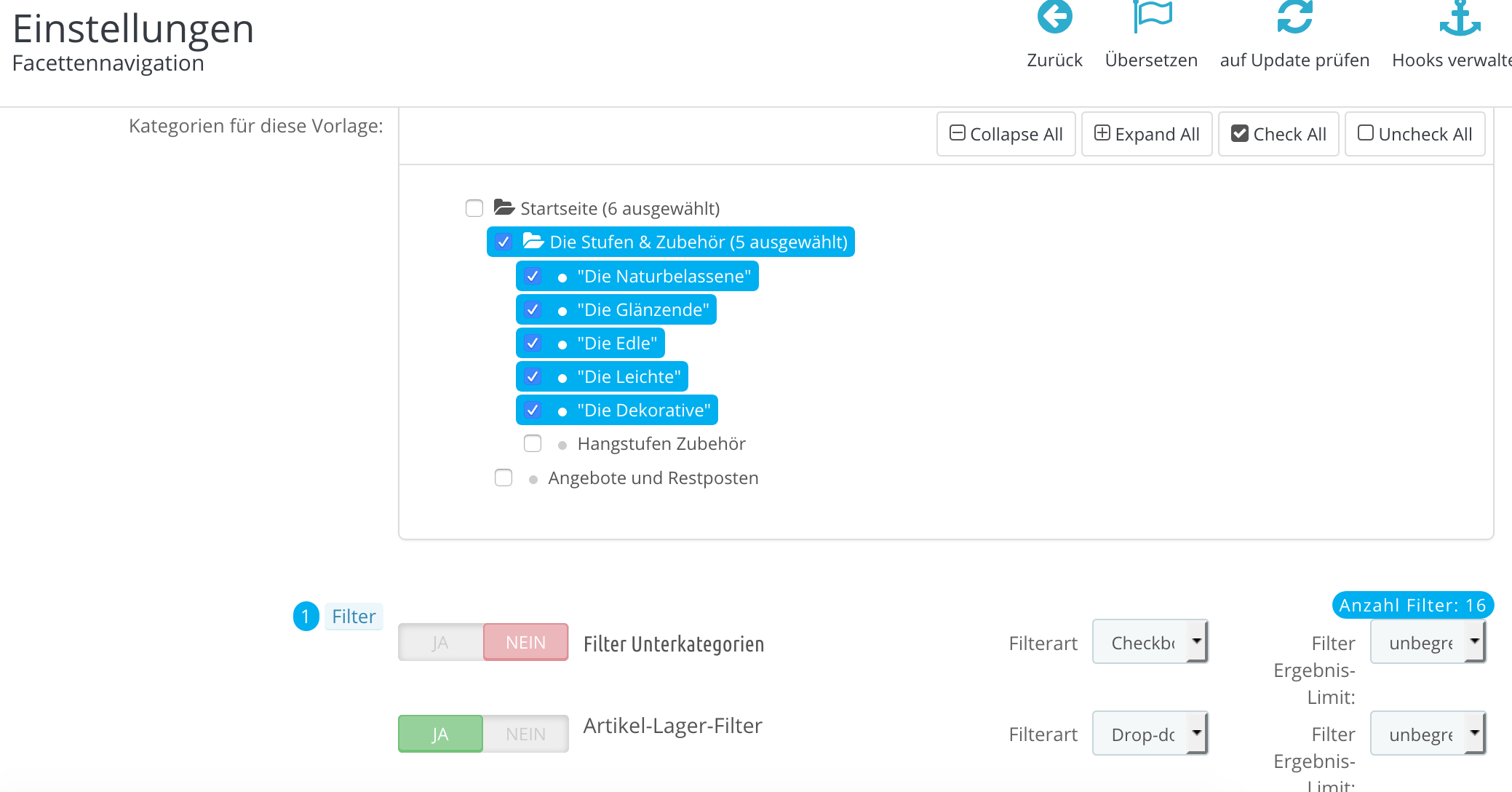Check the Hangstufen Zubehör checkbox

point(533,443)
